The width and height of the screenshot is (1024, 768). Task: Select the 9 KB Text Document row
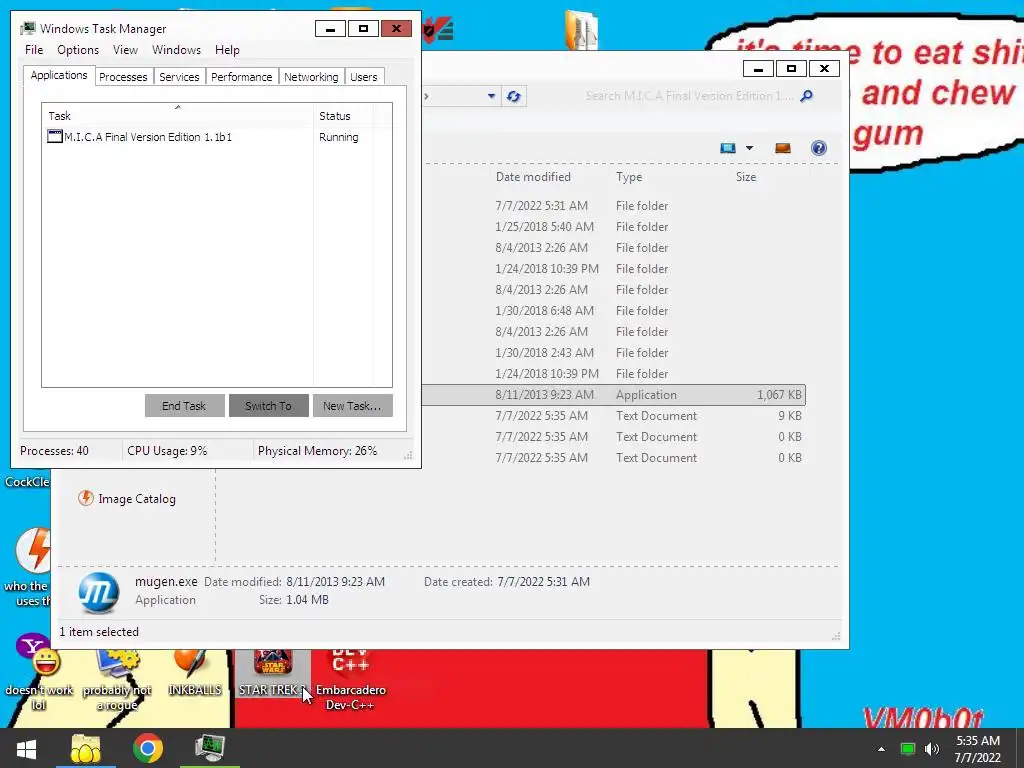613,416
